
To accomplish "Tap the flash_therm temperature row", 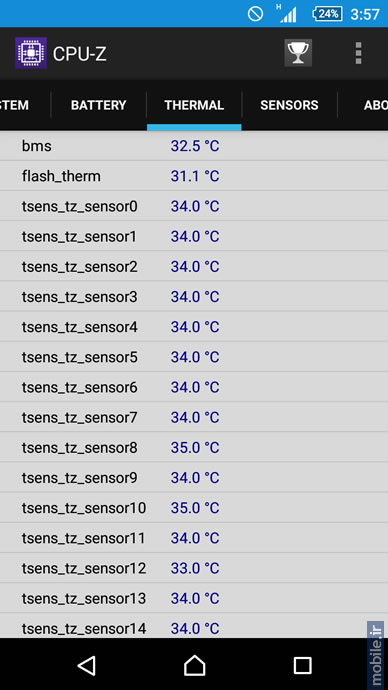I will pos(194,176).
